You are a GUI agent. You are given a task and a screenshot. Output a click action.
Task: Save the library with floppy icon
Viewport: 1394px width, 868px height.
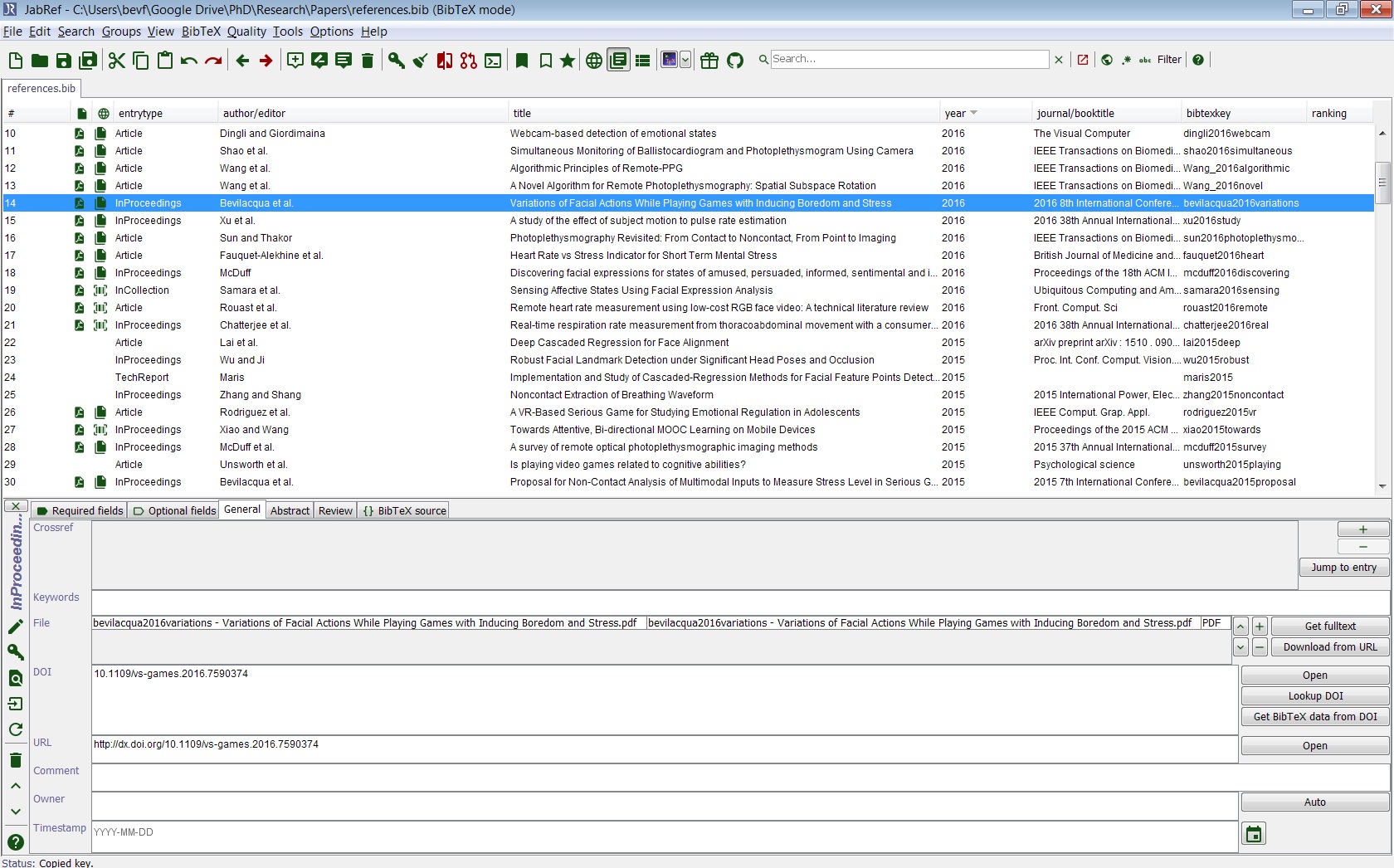(x=64, y=61)
